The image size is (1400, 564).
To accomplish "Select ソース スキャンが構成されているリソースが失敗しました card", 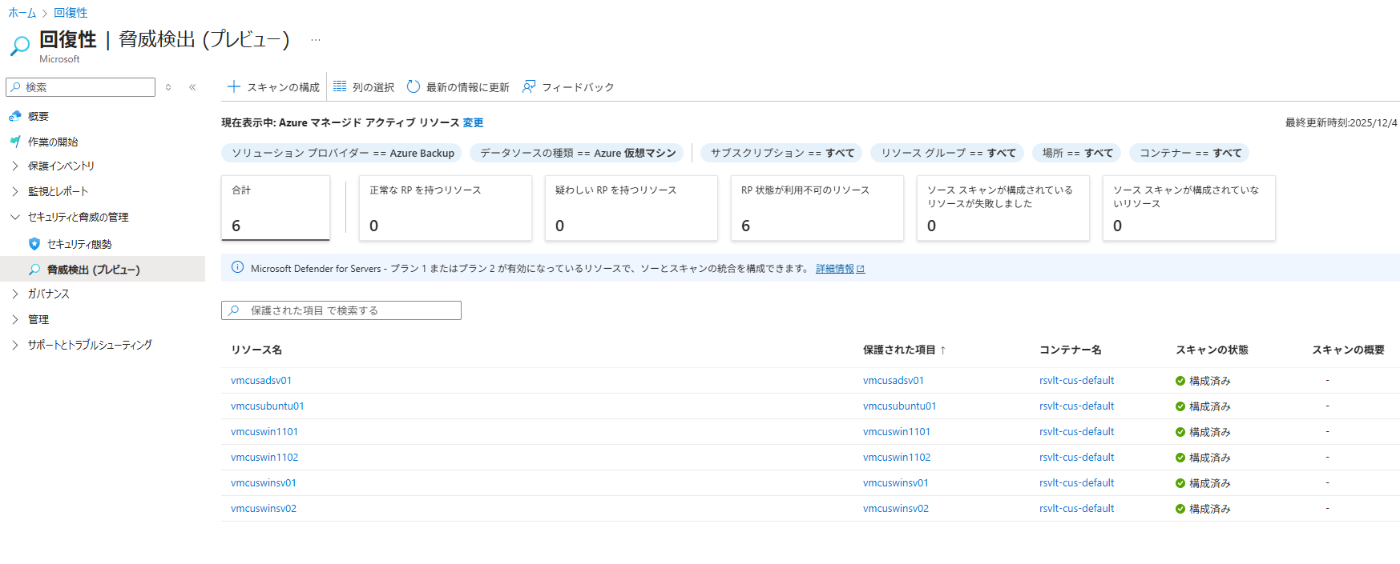I will click(x=1003, y=208).
